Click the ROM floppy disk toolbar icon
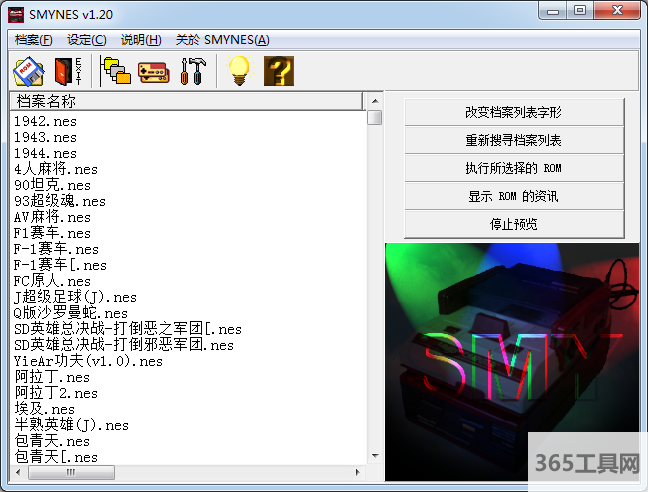The height and width of the screenshot is (492, 648). point(29,71)
